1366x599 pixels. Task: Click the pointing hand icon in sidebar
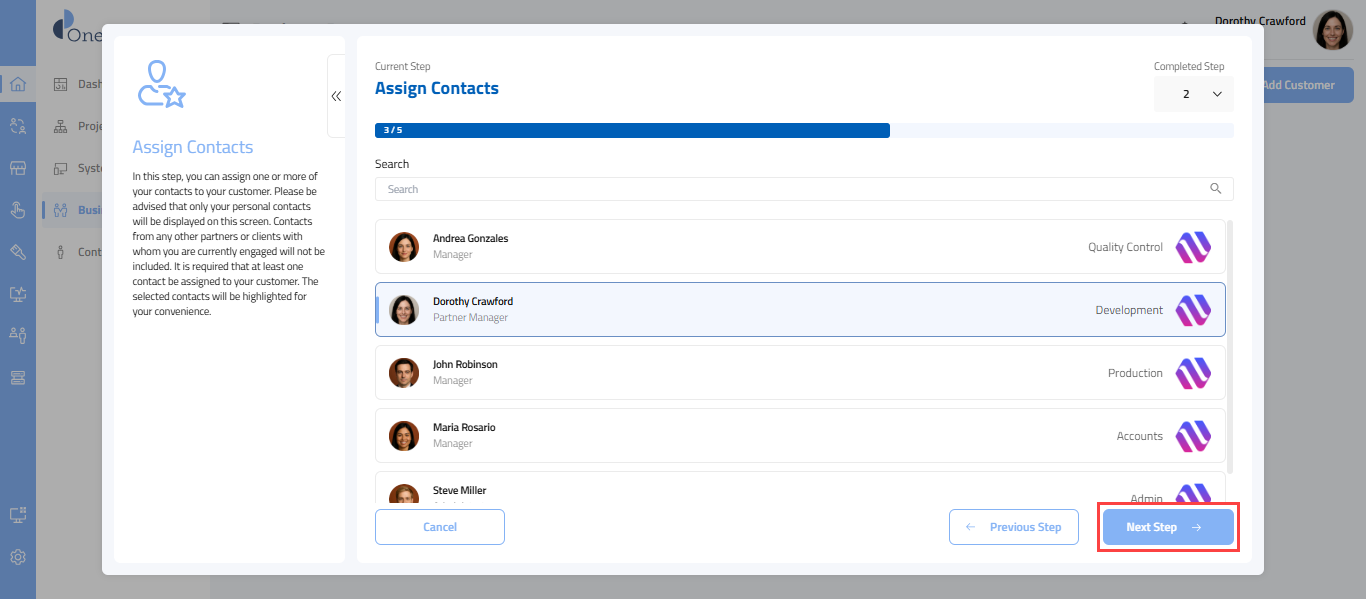click(x=17, y=209)
